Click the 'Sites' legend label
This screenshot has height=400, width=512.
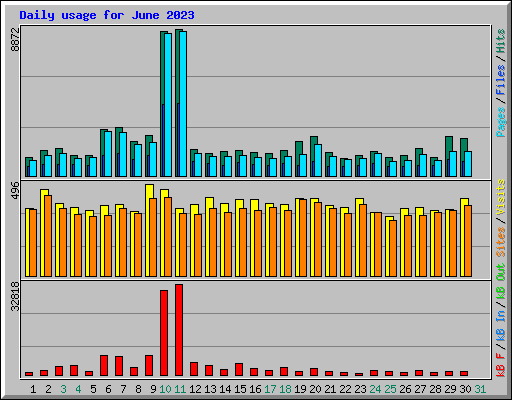[500, 241]
